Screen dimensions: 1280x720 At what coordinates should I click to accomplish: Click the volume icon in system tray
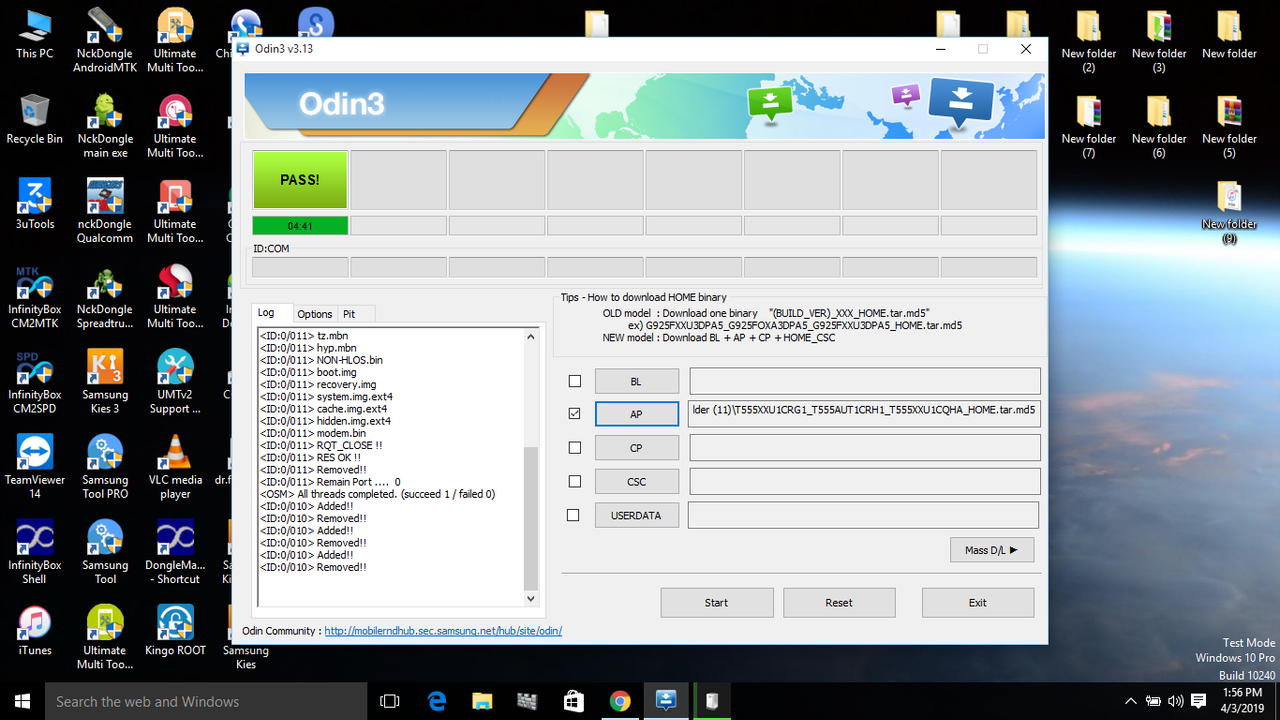(x=1175, y=701)
